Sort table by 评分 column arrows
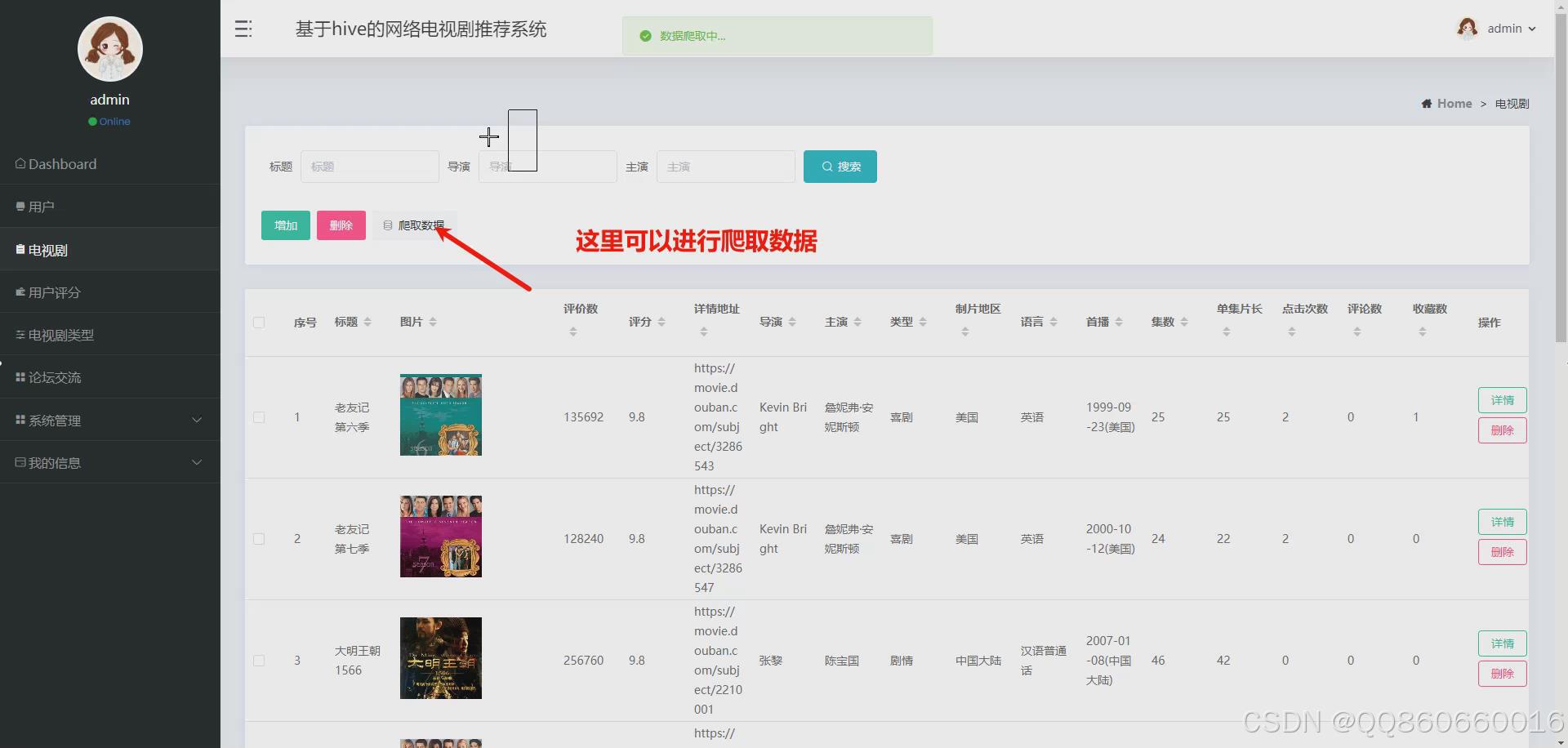Image resolution: width=1568 pixels, height=748 pixels. coord(661,322)
